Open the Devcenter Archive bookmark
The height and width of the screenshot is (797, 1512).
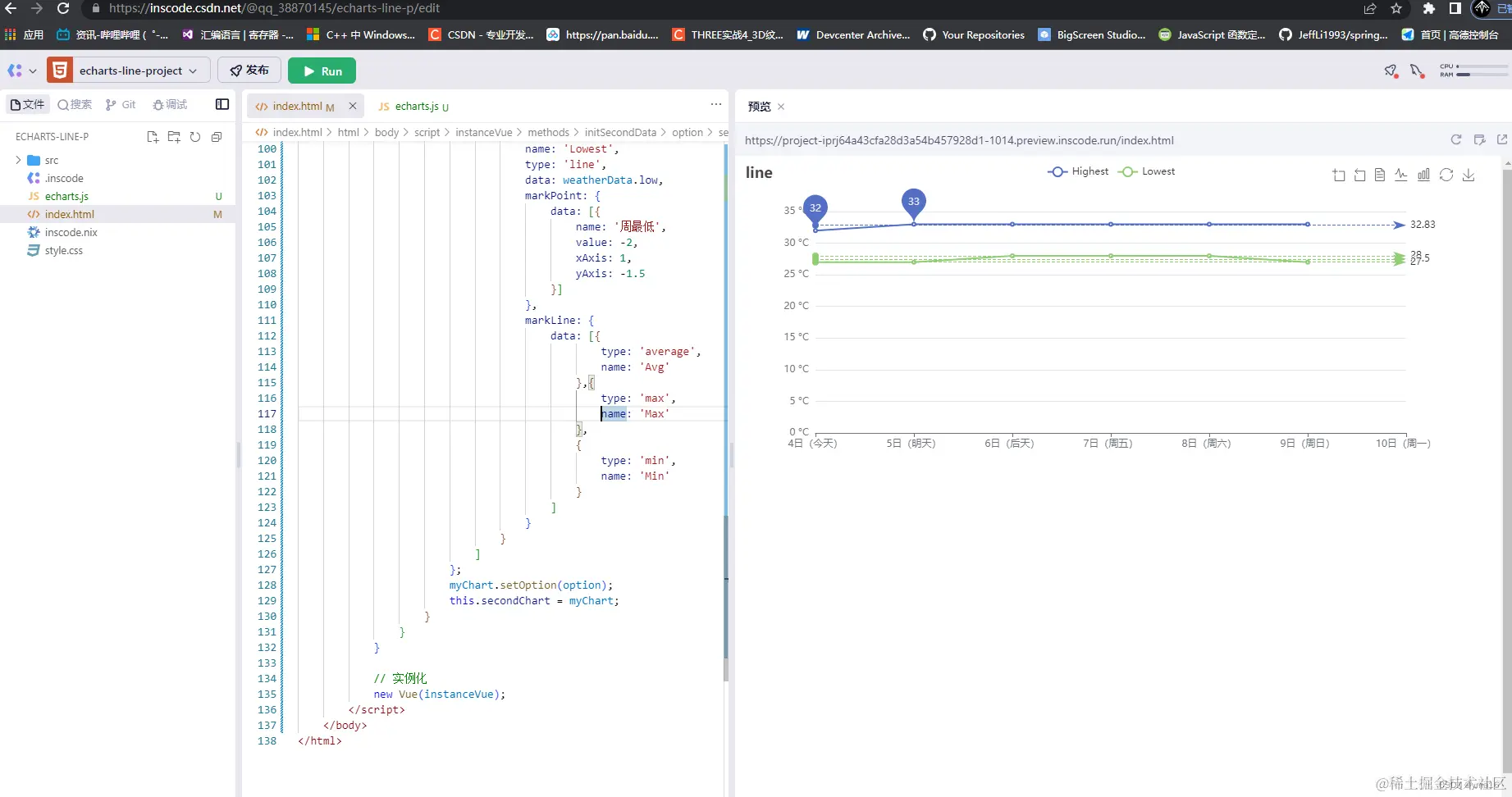point(853,34)
